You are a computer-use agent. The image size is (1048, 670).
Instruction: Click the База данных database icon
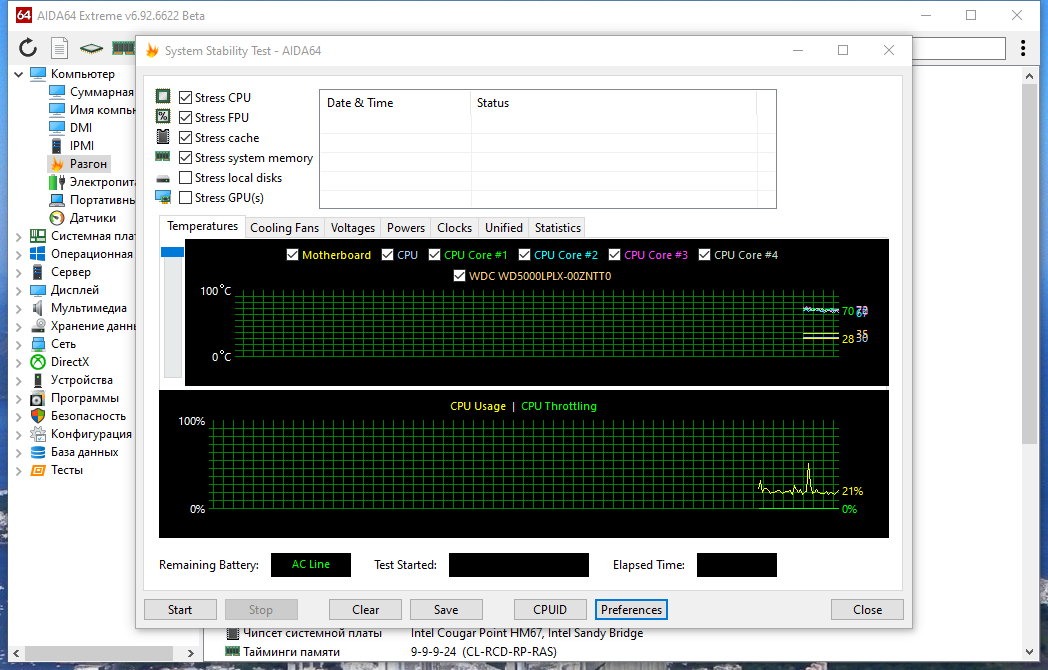[37, 452]
